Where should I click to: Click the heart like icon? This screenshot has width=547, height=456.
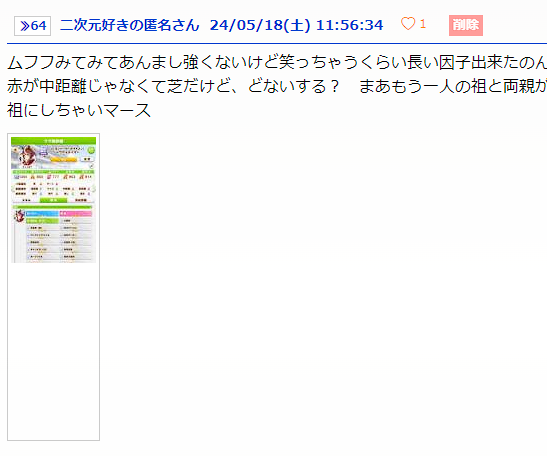click(408, 24)
